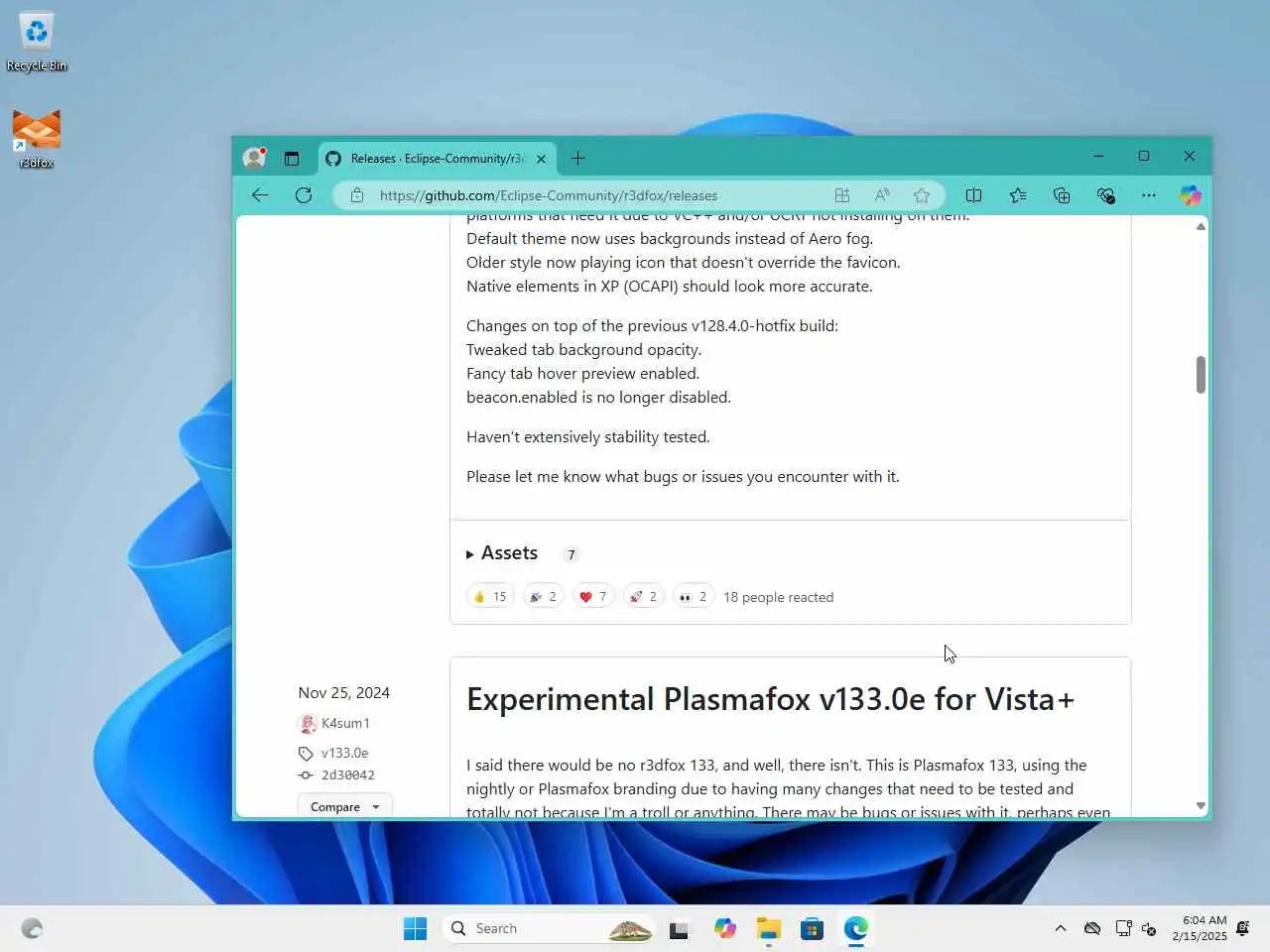
Task: Click the scrollbar down arrow
Action: point(1201,806)
